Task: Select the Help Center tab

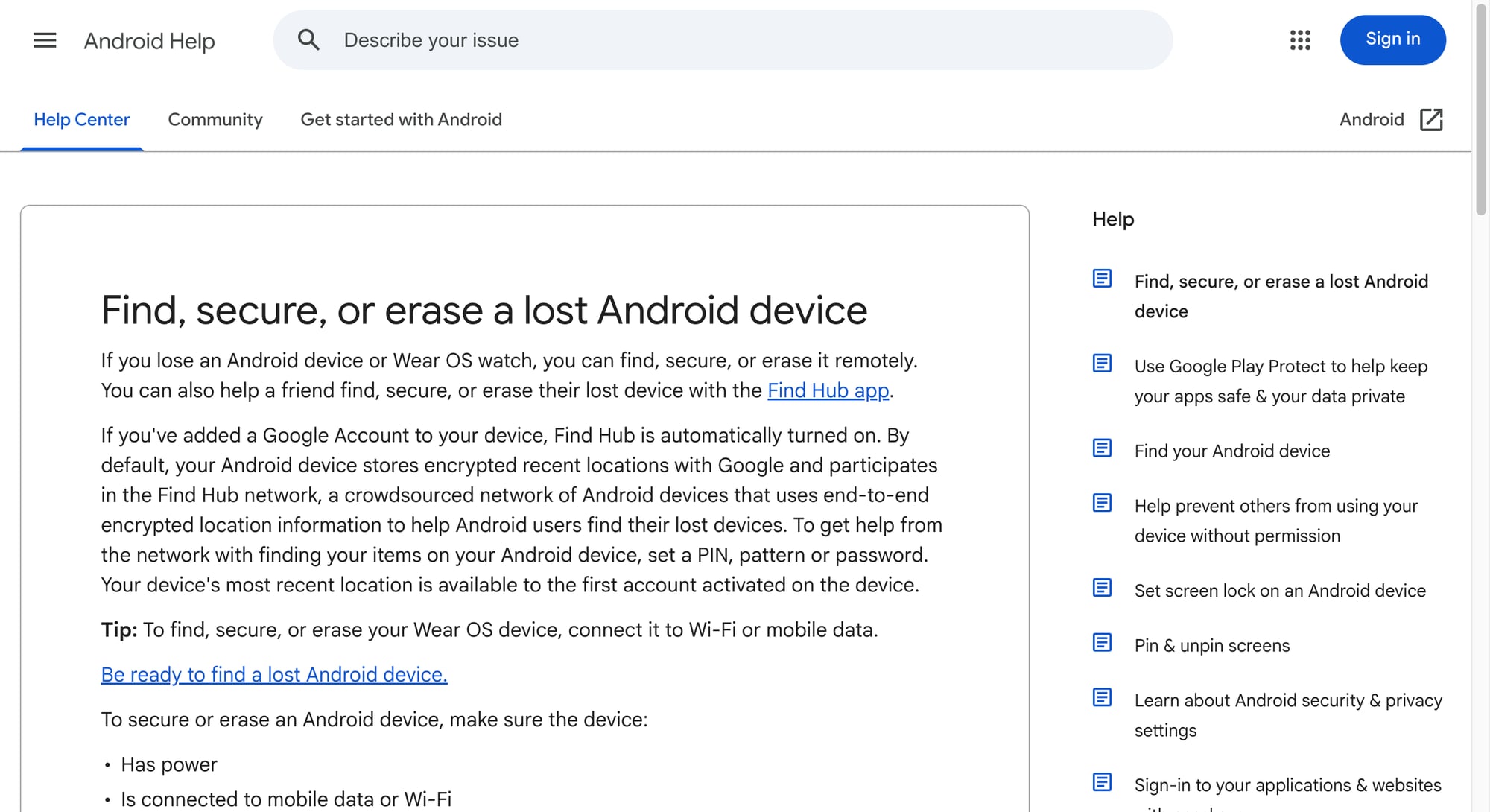Action: 82,119
